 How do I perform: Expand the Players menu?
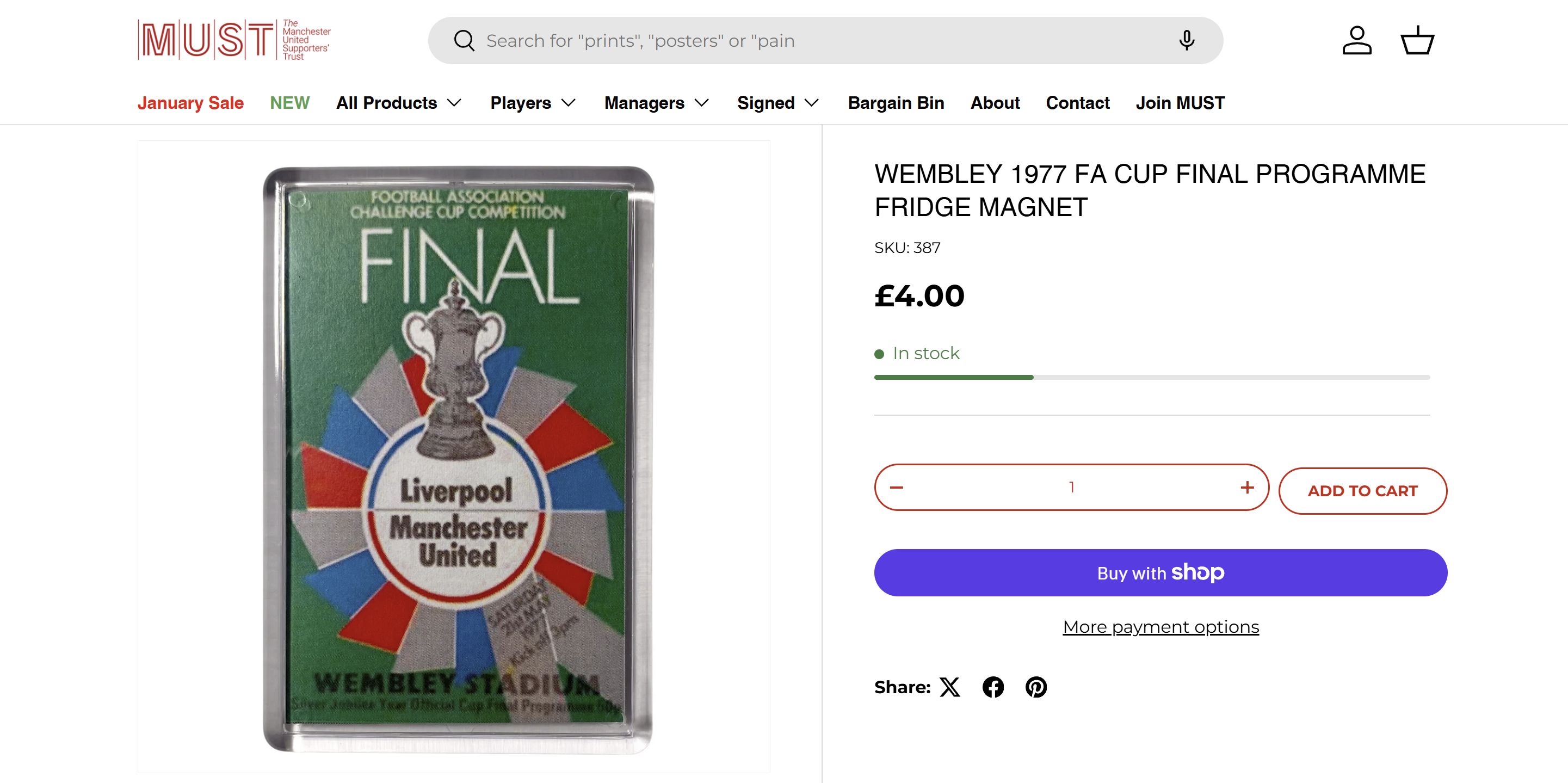coord(533,103)
